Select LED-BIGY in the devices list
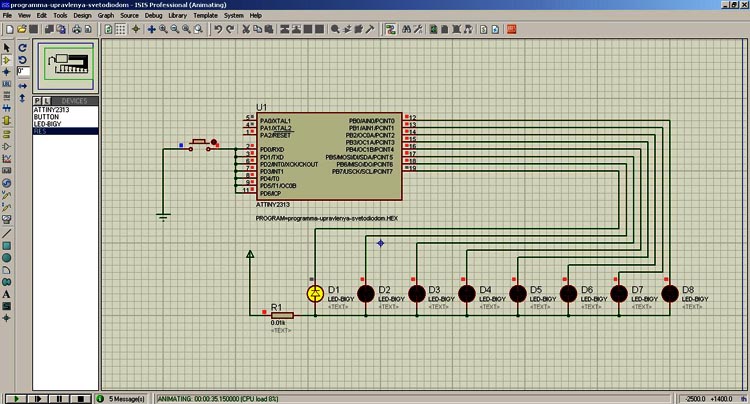 point(49,124)
